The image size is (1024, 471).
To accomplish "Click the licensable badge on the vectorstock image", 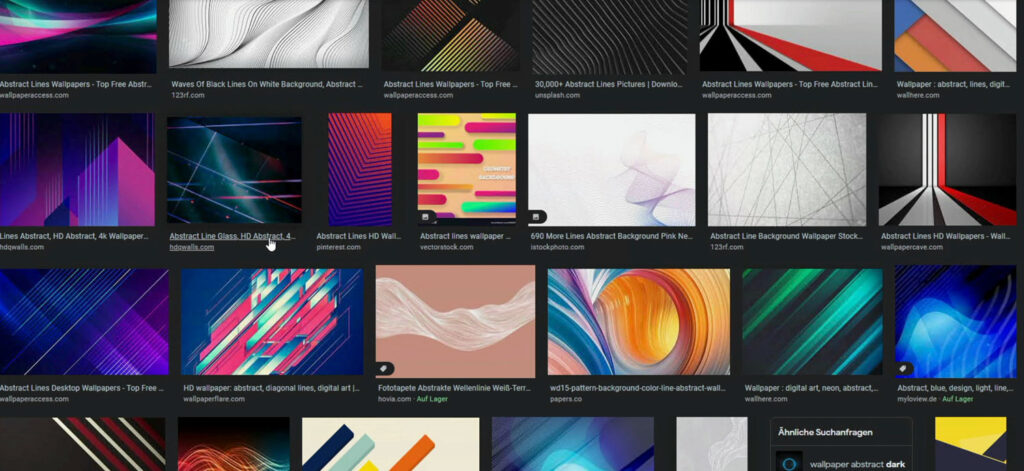I will click(x=425, y=217).
